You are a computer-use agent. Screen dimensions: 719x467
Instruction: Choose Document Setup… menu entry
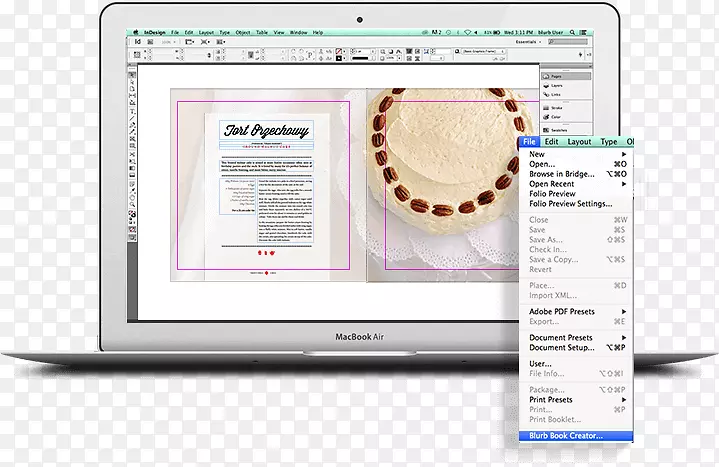pyautogui.click(x=576, y=348)
